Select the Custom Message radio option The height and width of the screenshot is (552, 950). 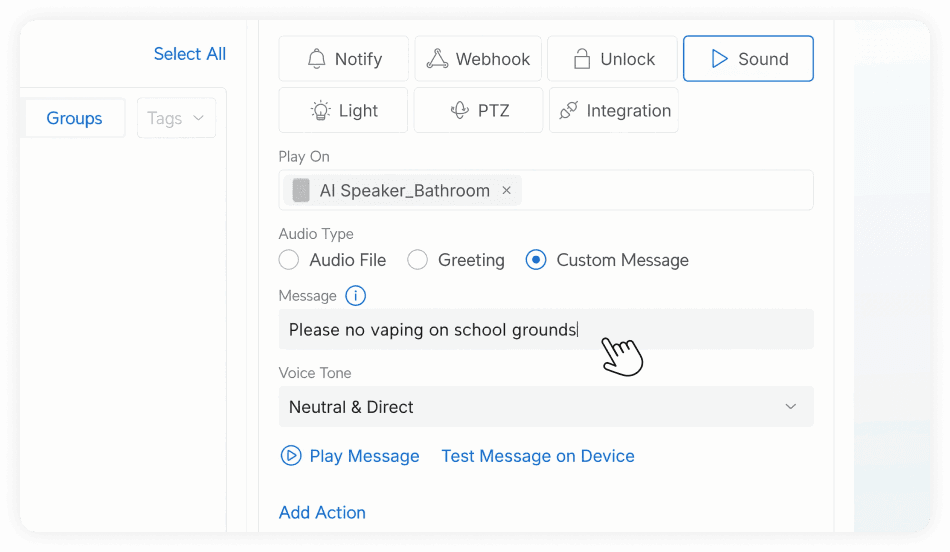point(536,260)
